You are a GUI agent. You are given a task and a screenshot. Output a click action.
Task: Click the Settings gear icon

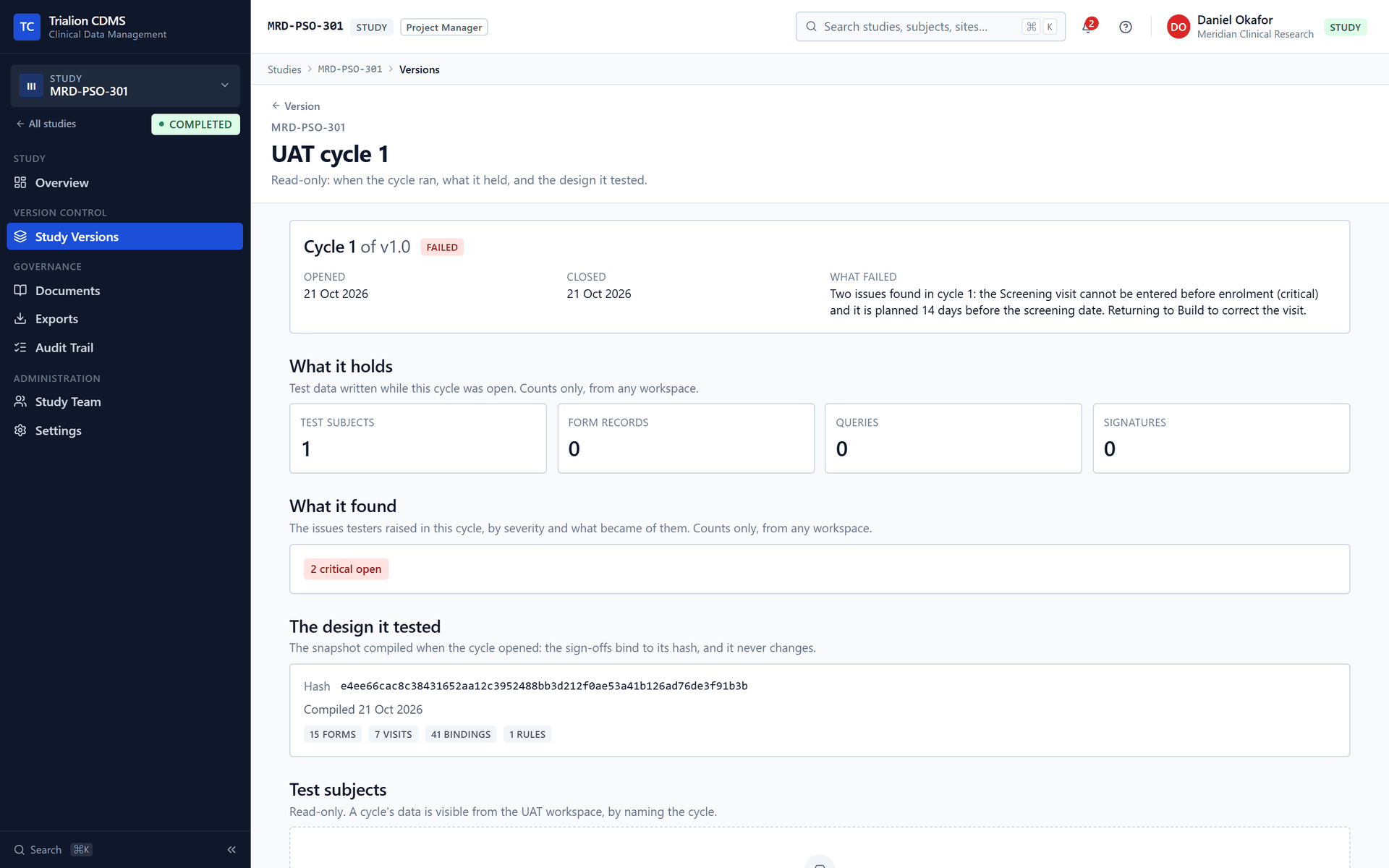[x=20, y=430]
